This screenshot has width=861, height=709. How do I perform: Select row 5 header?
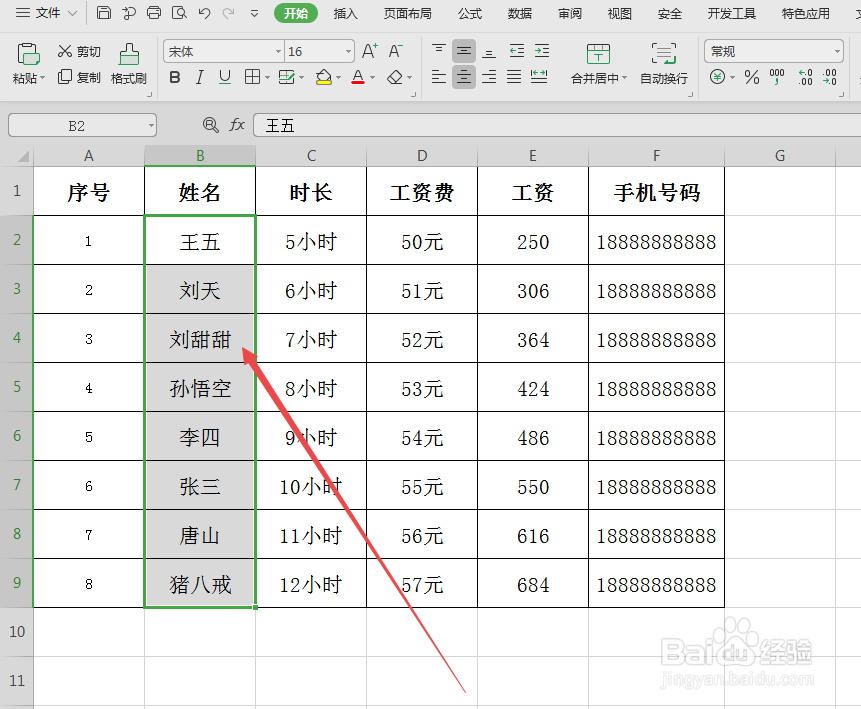(x=17, y=387)
